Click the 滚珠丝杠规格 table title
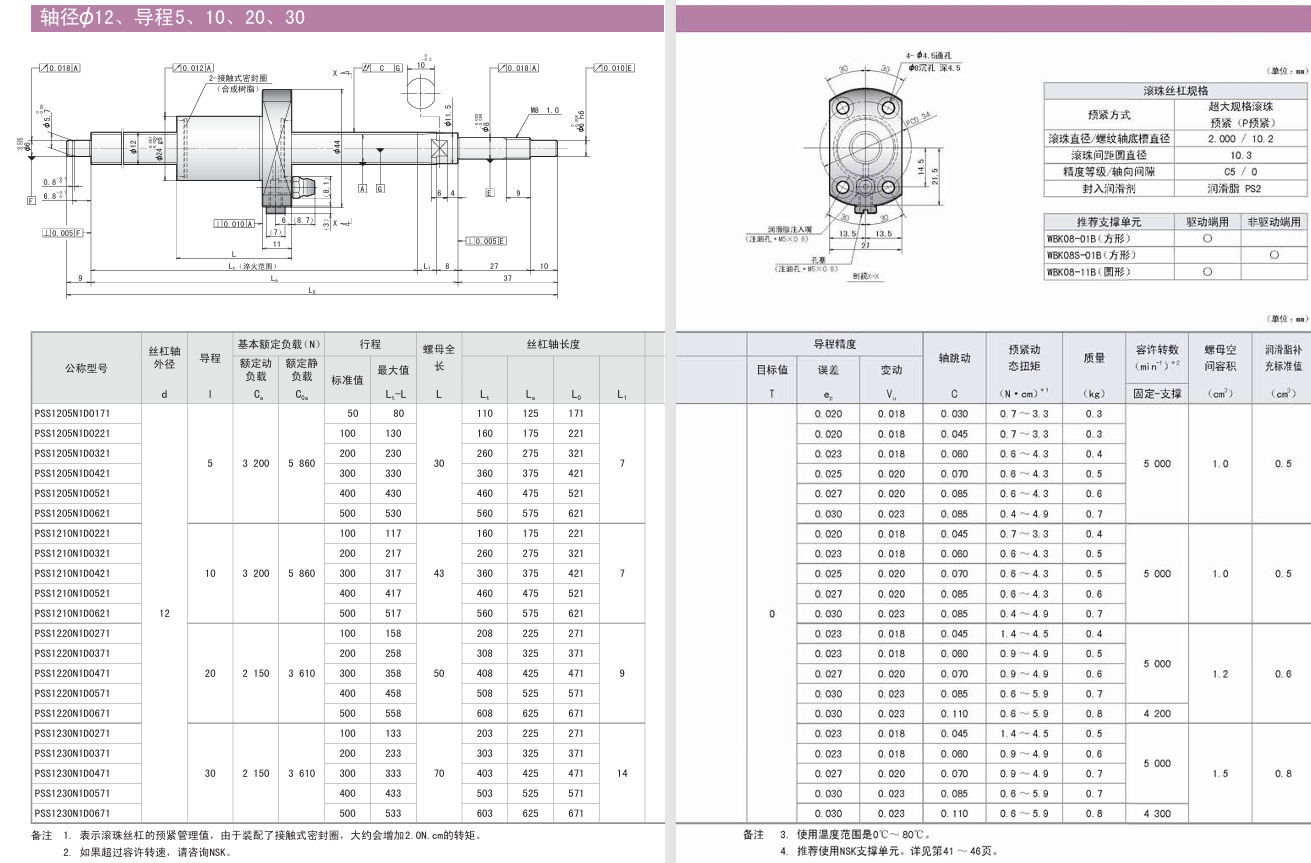Image resolution: width=1311 pixels, height=863 pixels. point(1175,90)
